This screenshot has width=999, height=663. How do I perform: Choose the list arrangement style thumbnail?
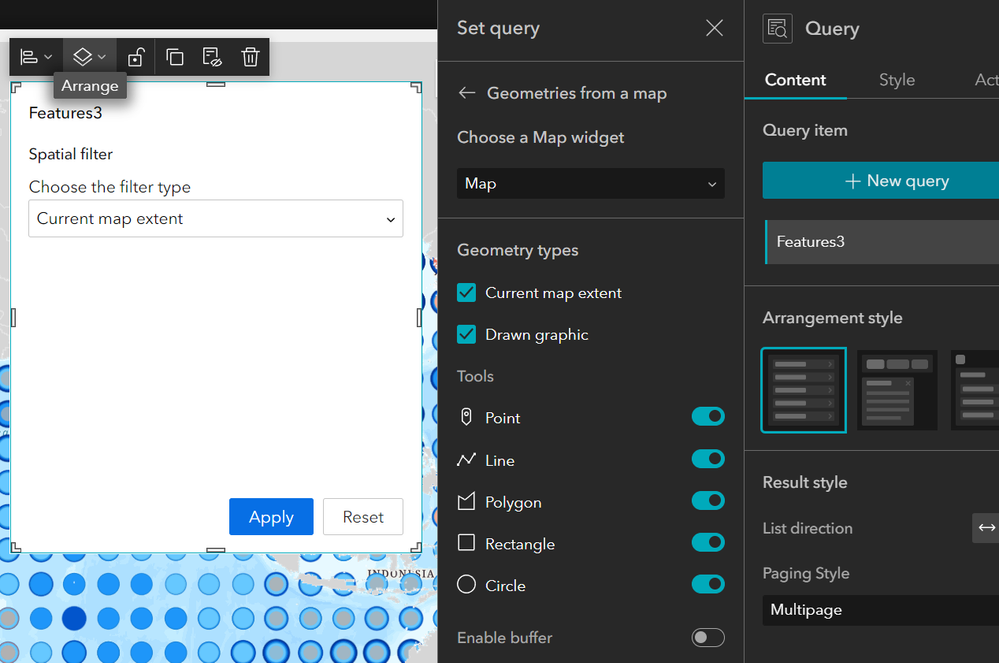point(803,390)
